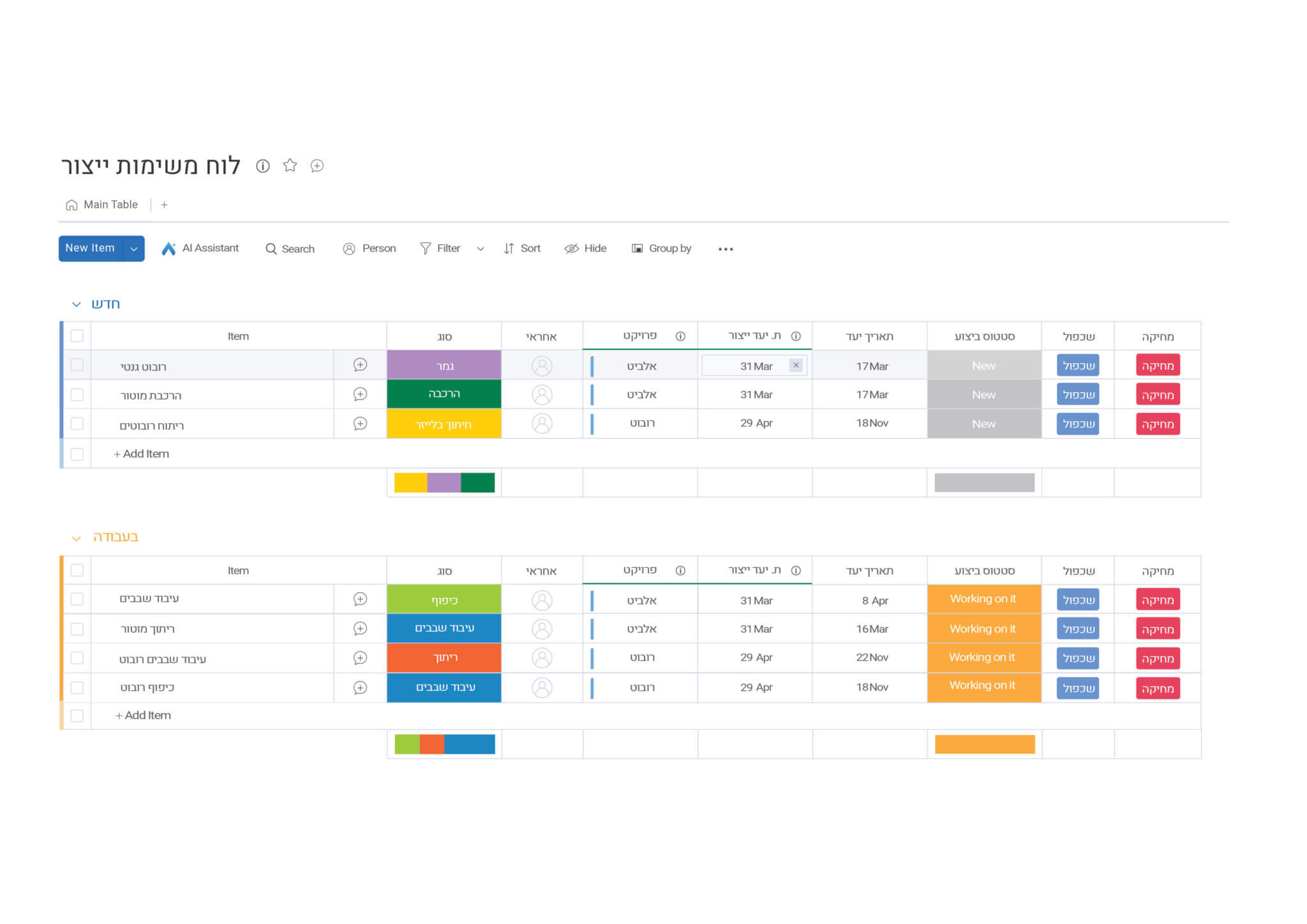Image resolution: width=1307 pixels, height=924 pixels.
Task: Open updates for ריתוח רובוטים row
Action: 361,424
